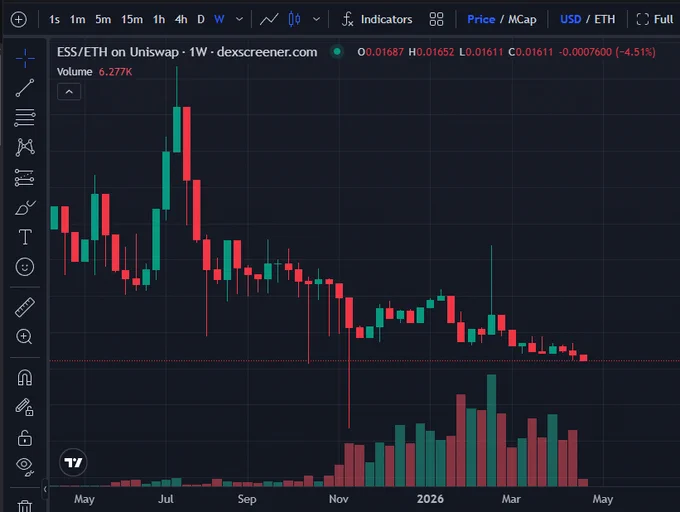Switch to line chart style
This screenshot has width=680, height=512.
[x=269, y=20]
